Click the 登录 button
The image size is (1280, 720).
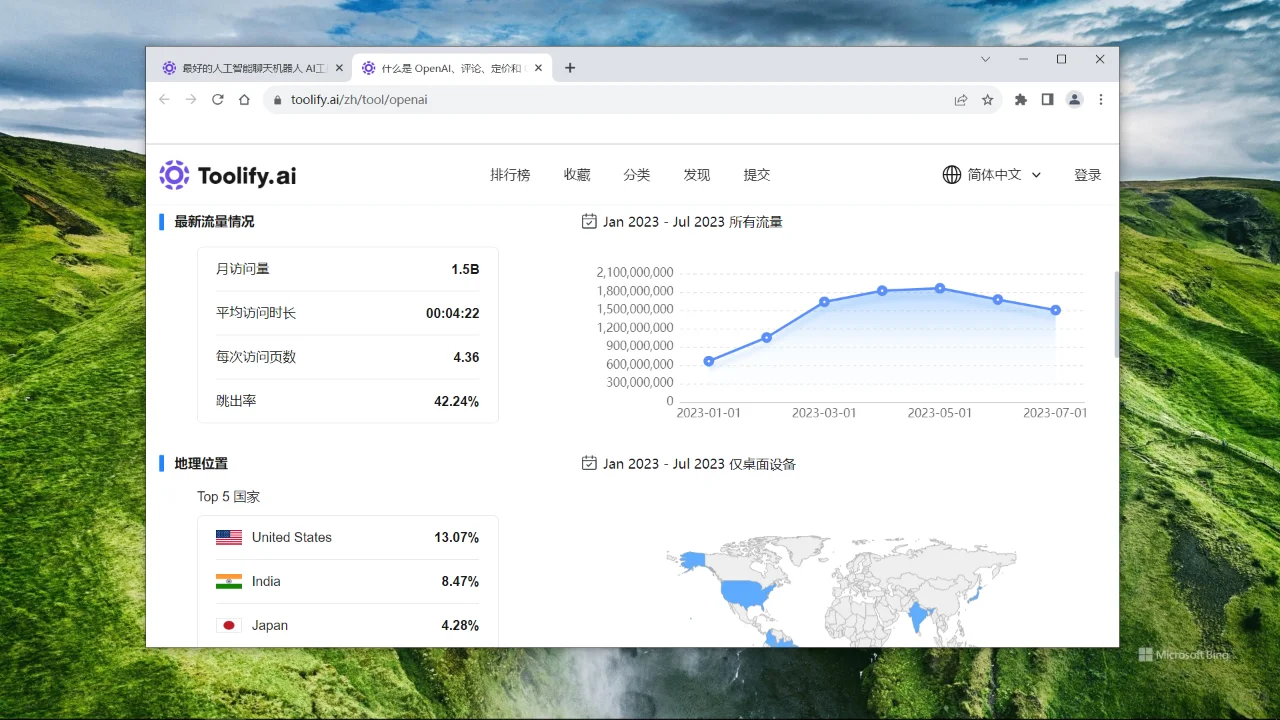1087,174
